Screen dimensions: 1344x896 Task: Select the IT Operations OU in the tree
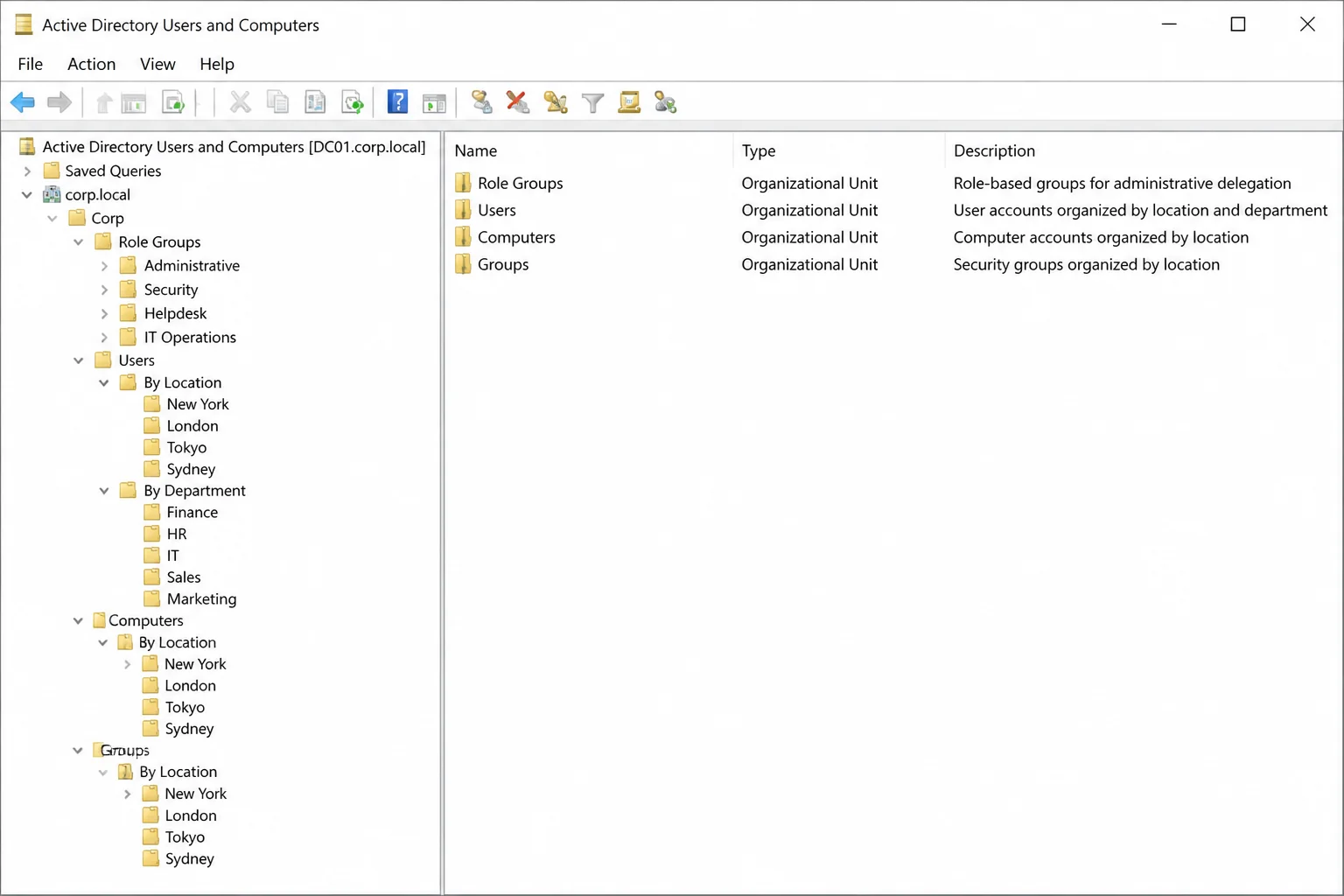pyautogui.click(x=190, y=337)
